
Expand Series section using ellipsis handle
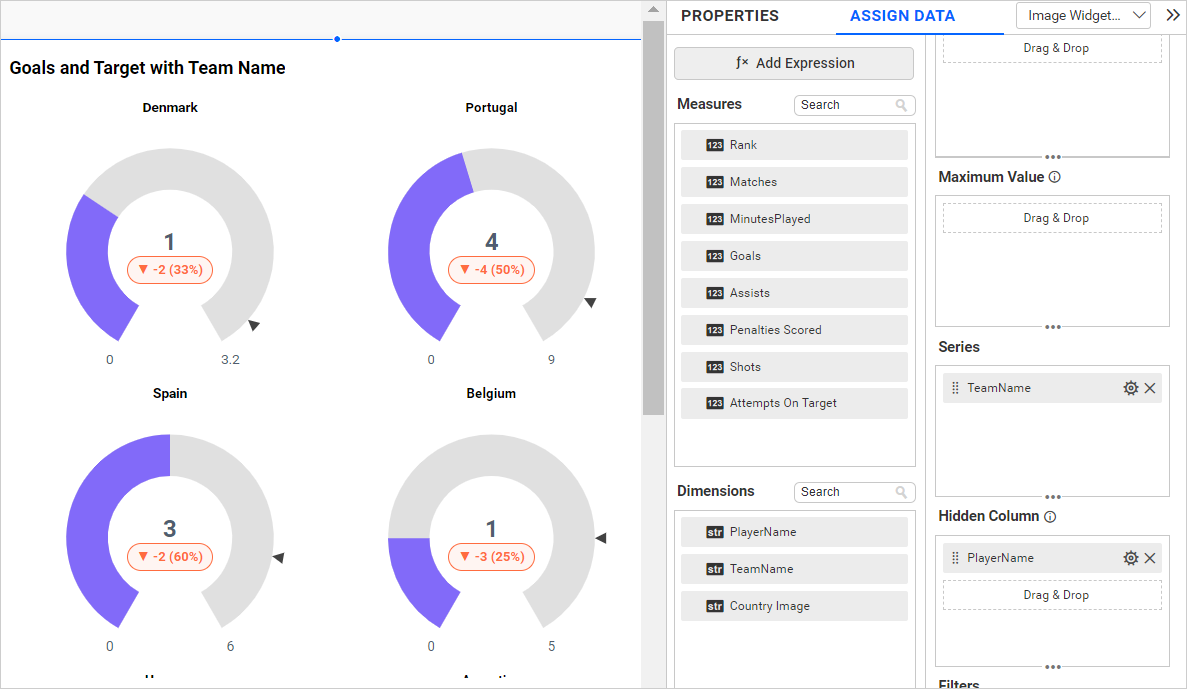tap(1052, 496)
